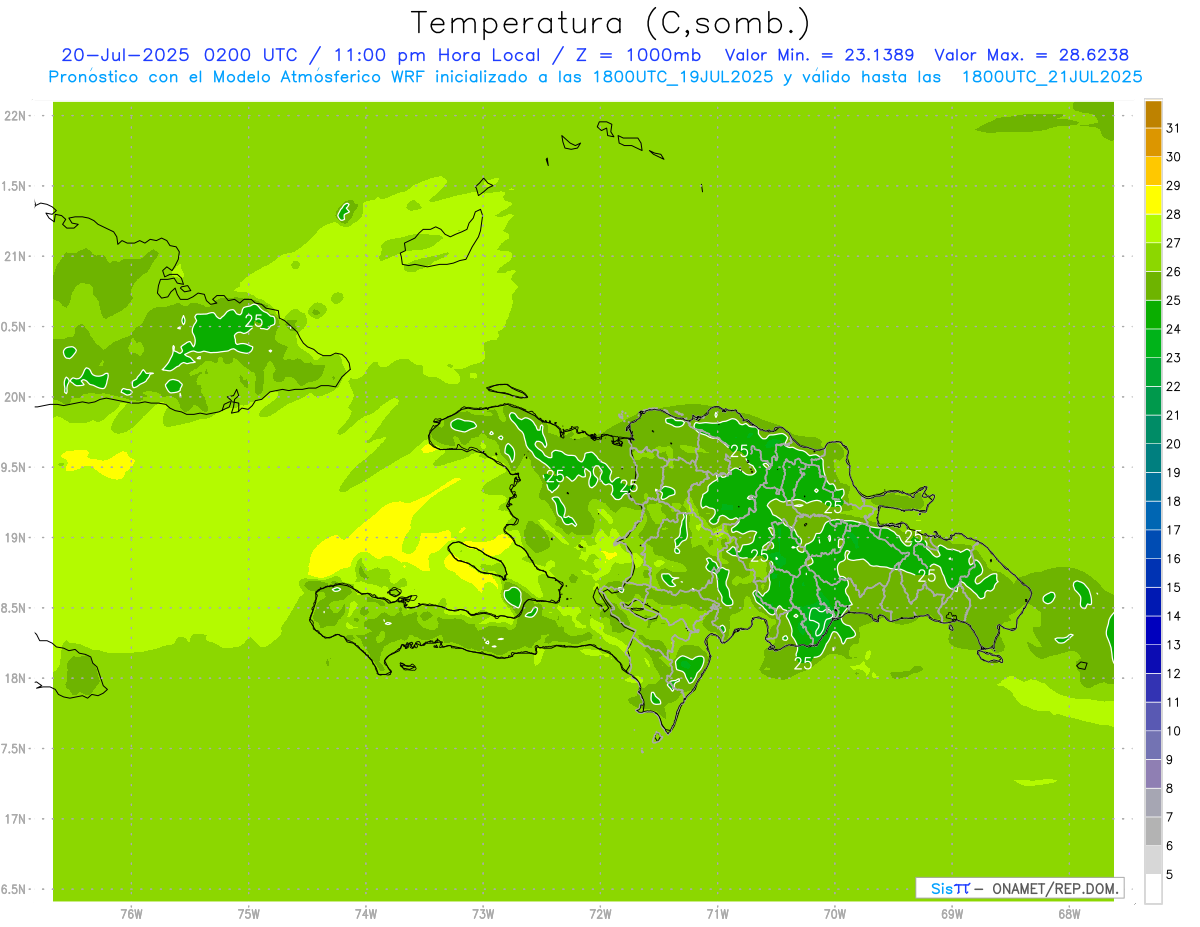Click the "17N" latitude label
1200x927 pixels.
pos(16,819)
